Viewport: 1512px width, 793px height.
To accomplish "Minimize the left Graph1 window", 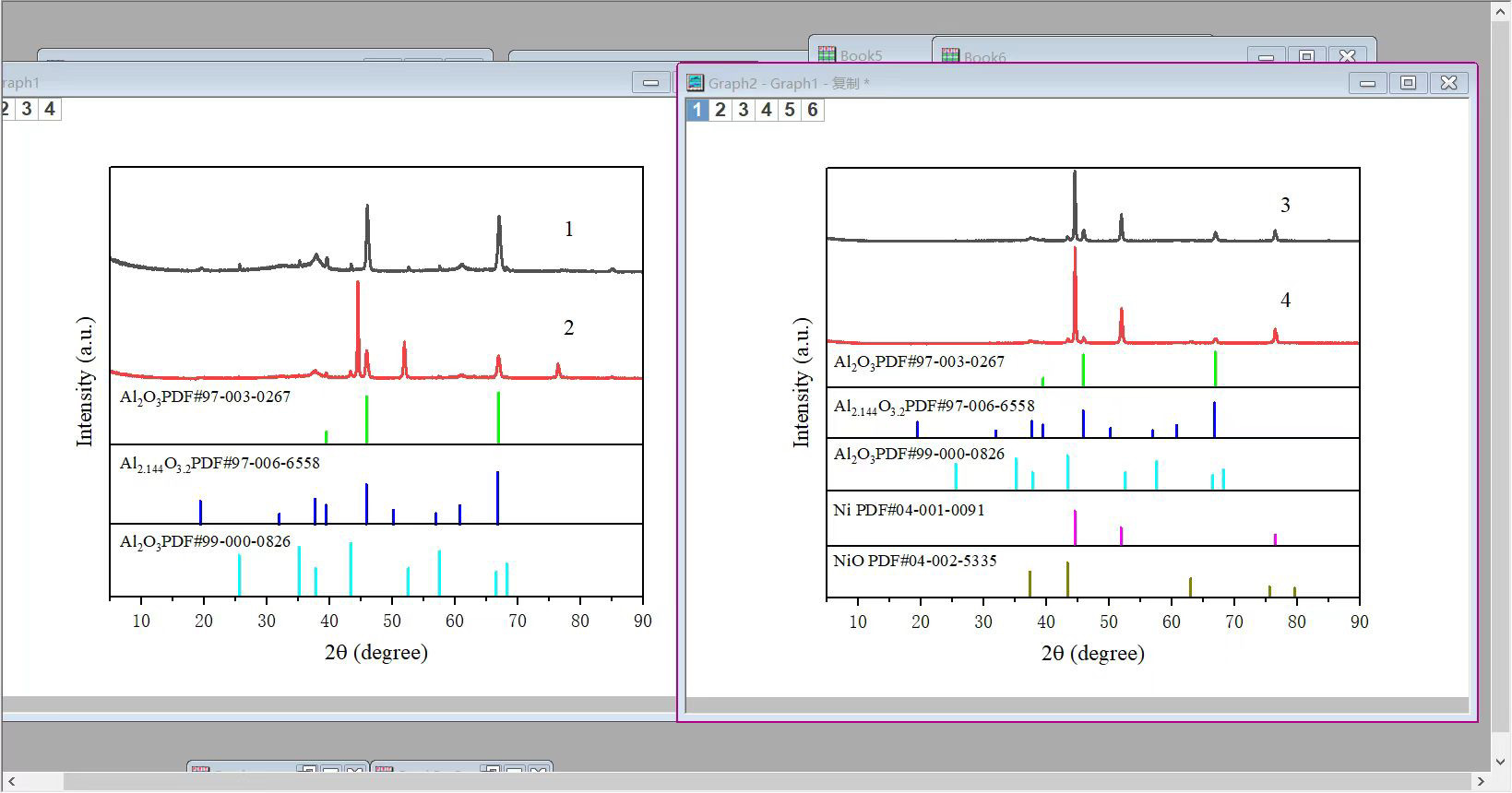I will (x=650, y=83).
